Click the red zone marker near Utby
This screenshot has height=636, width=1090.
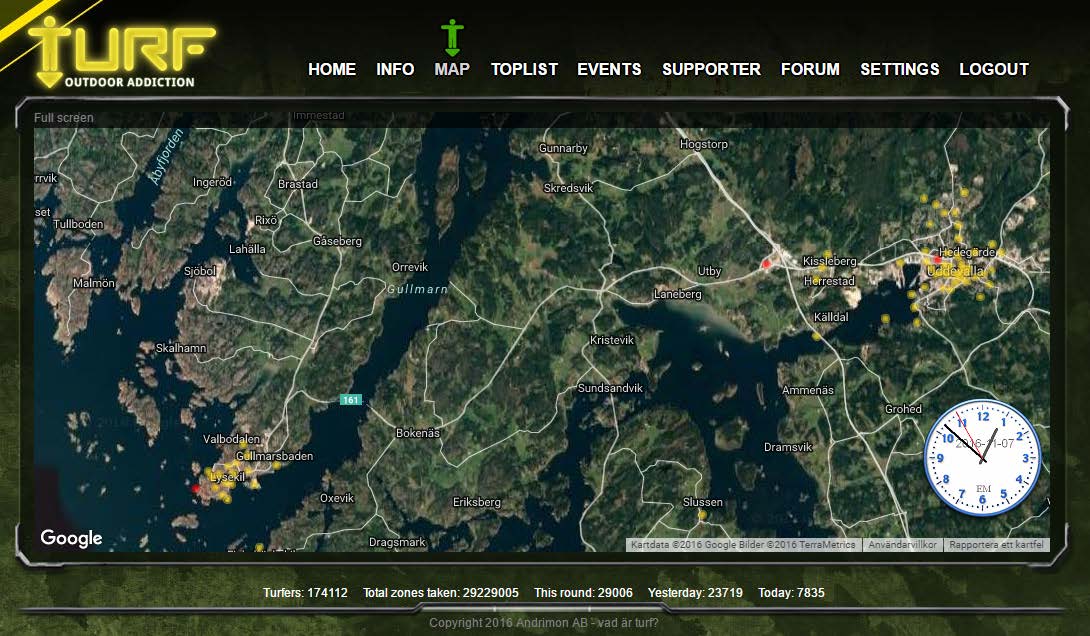click(767, 264)
